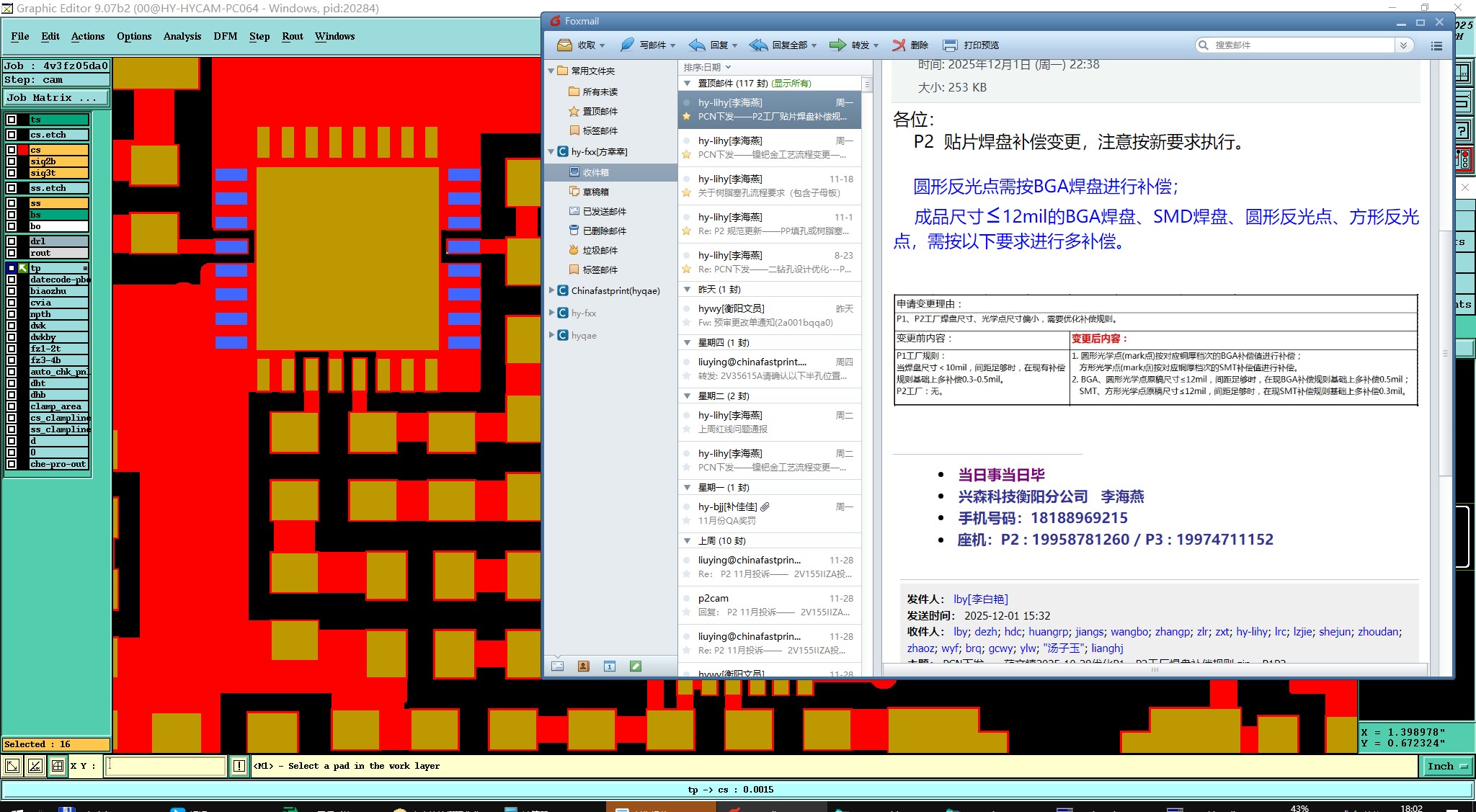Click the Job Matrix button
This screenshot has height=812, width=1476.
tap(56, 97)
